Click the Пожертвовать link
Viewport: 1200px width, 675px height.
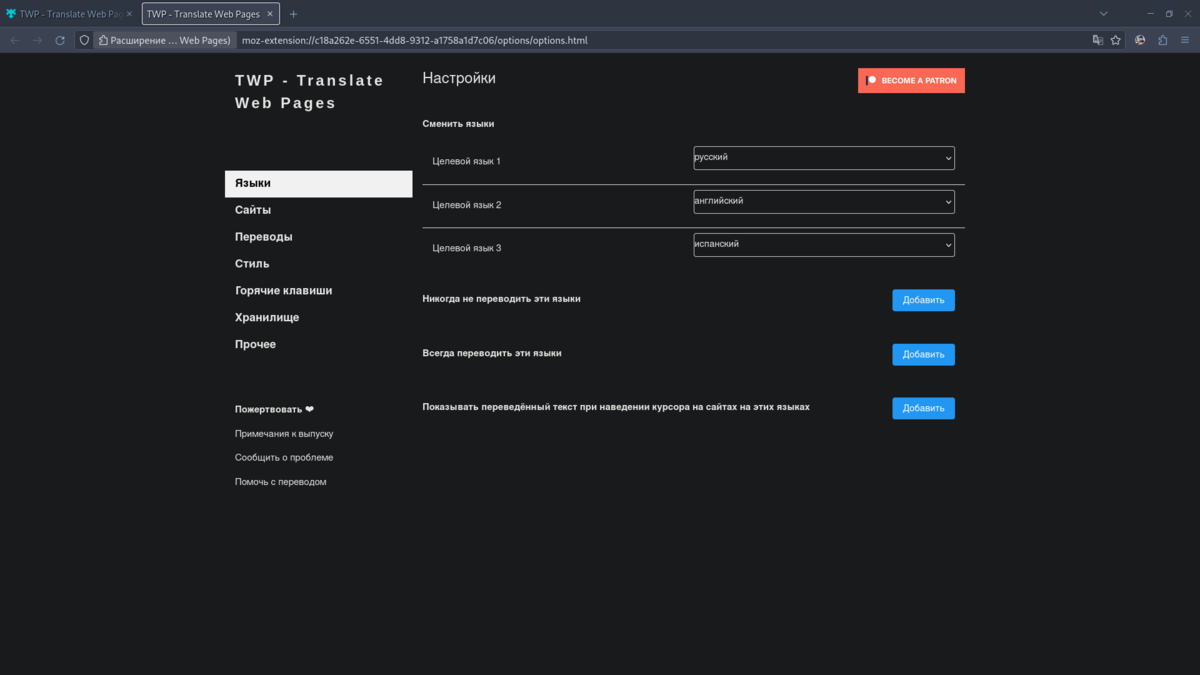tap(274, 409)
